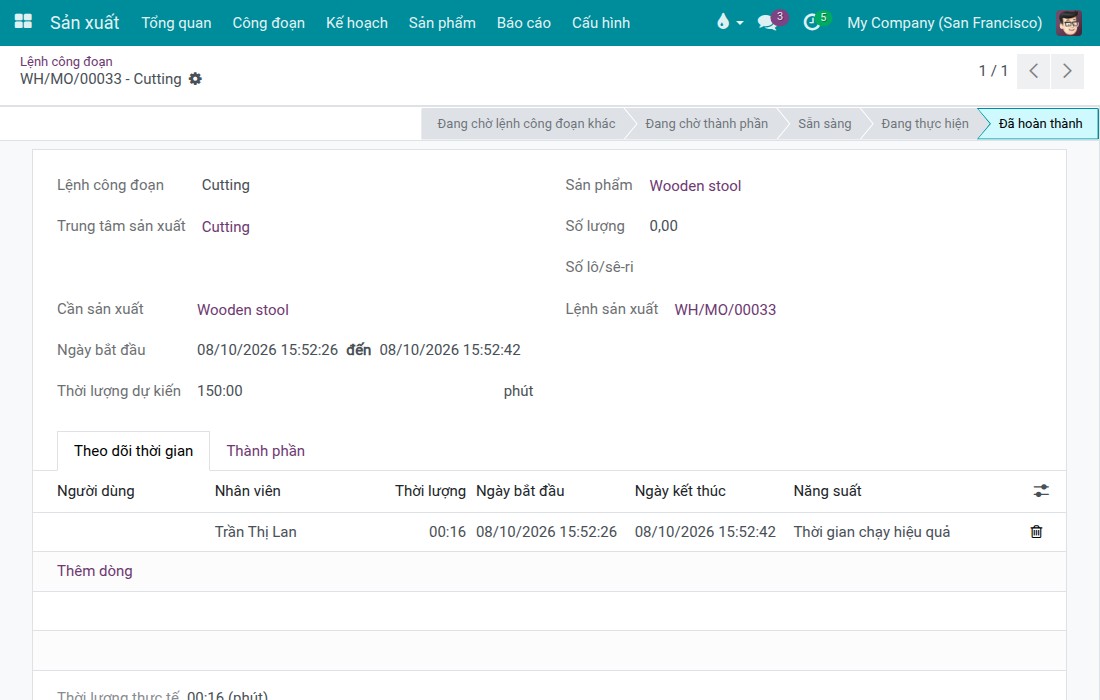Click the Lệnh công đoạn name field Cutting

pos(226,185)
